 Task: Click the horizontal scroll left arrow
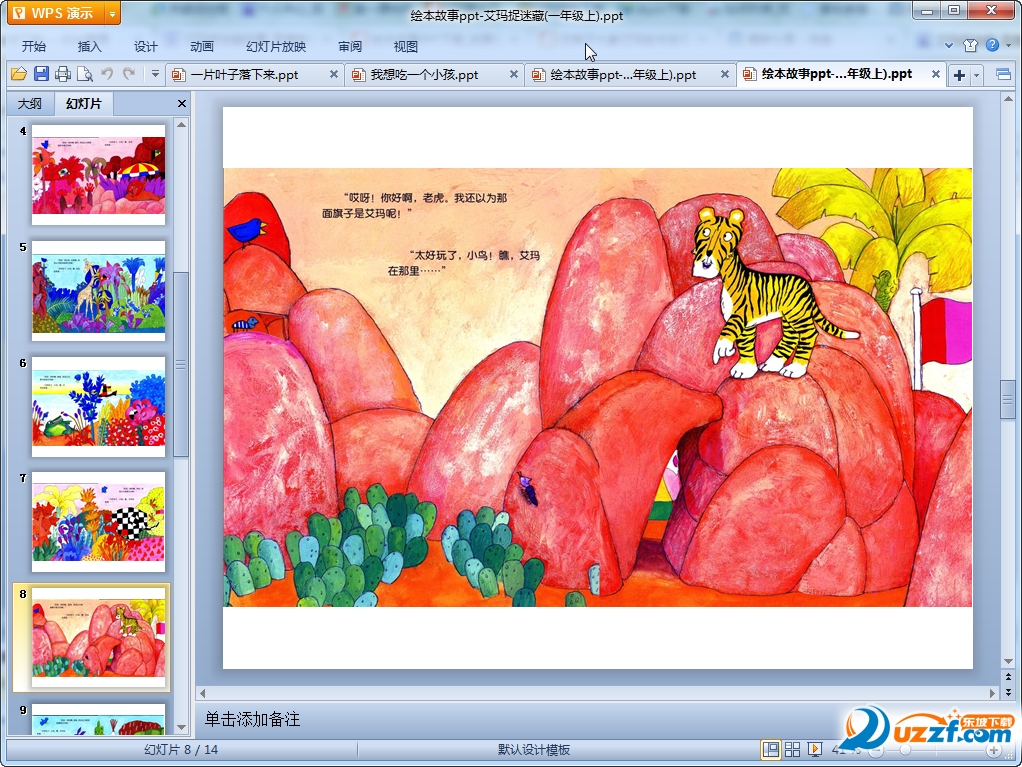click(203, 693)
